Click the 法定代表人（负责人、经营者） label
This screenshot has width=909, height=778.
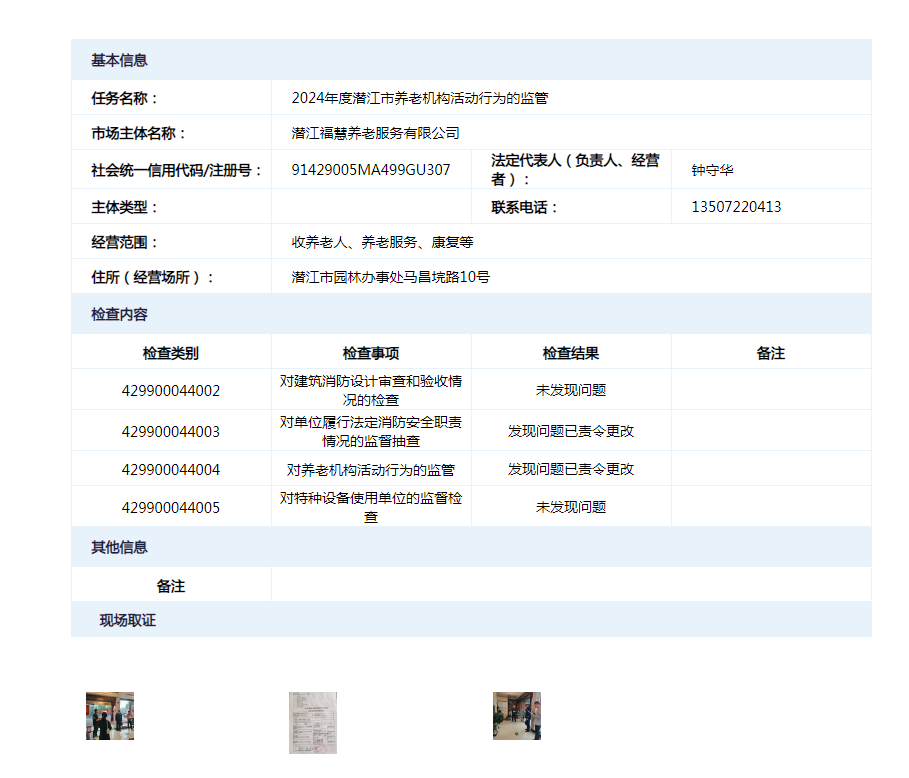(x=575, y=170)
